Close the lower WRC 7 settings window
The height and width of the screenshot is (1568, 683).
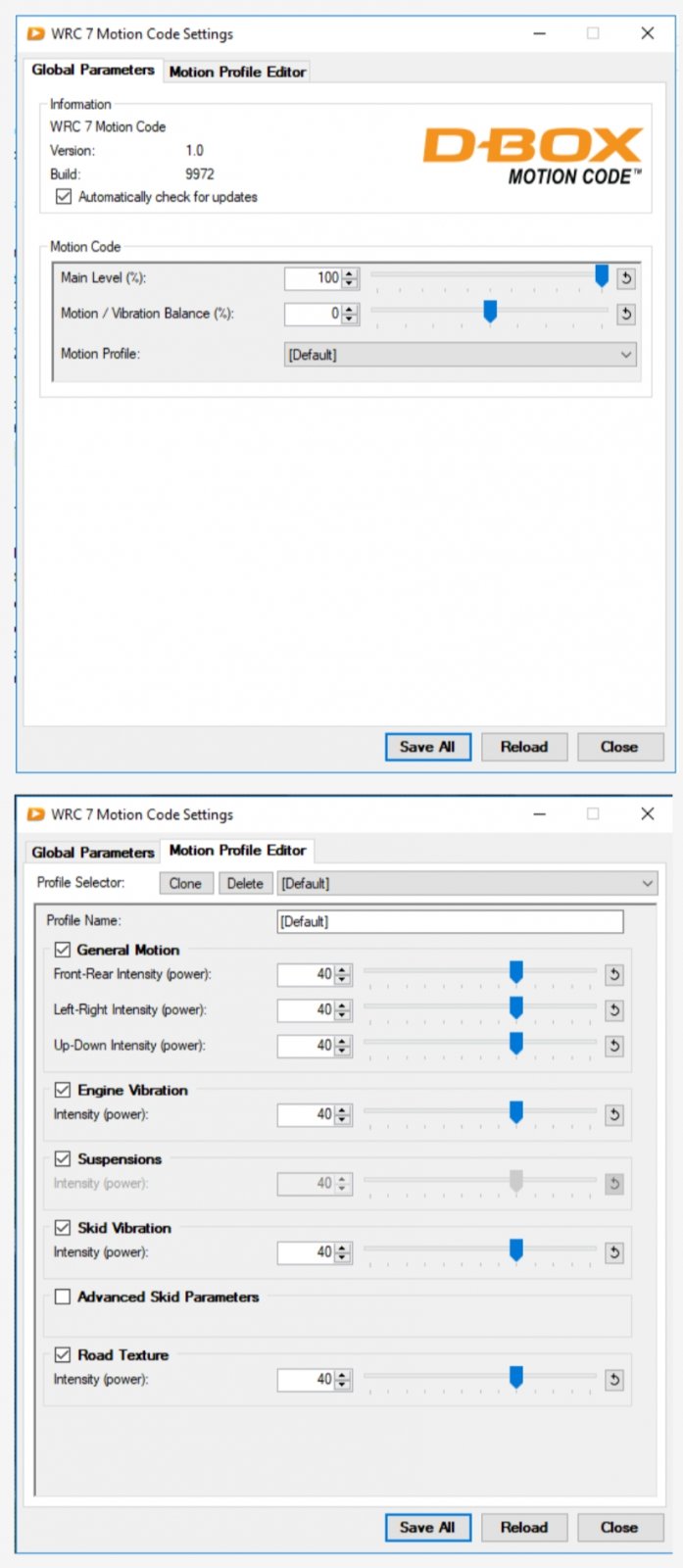[x=647, y=814]
